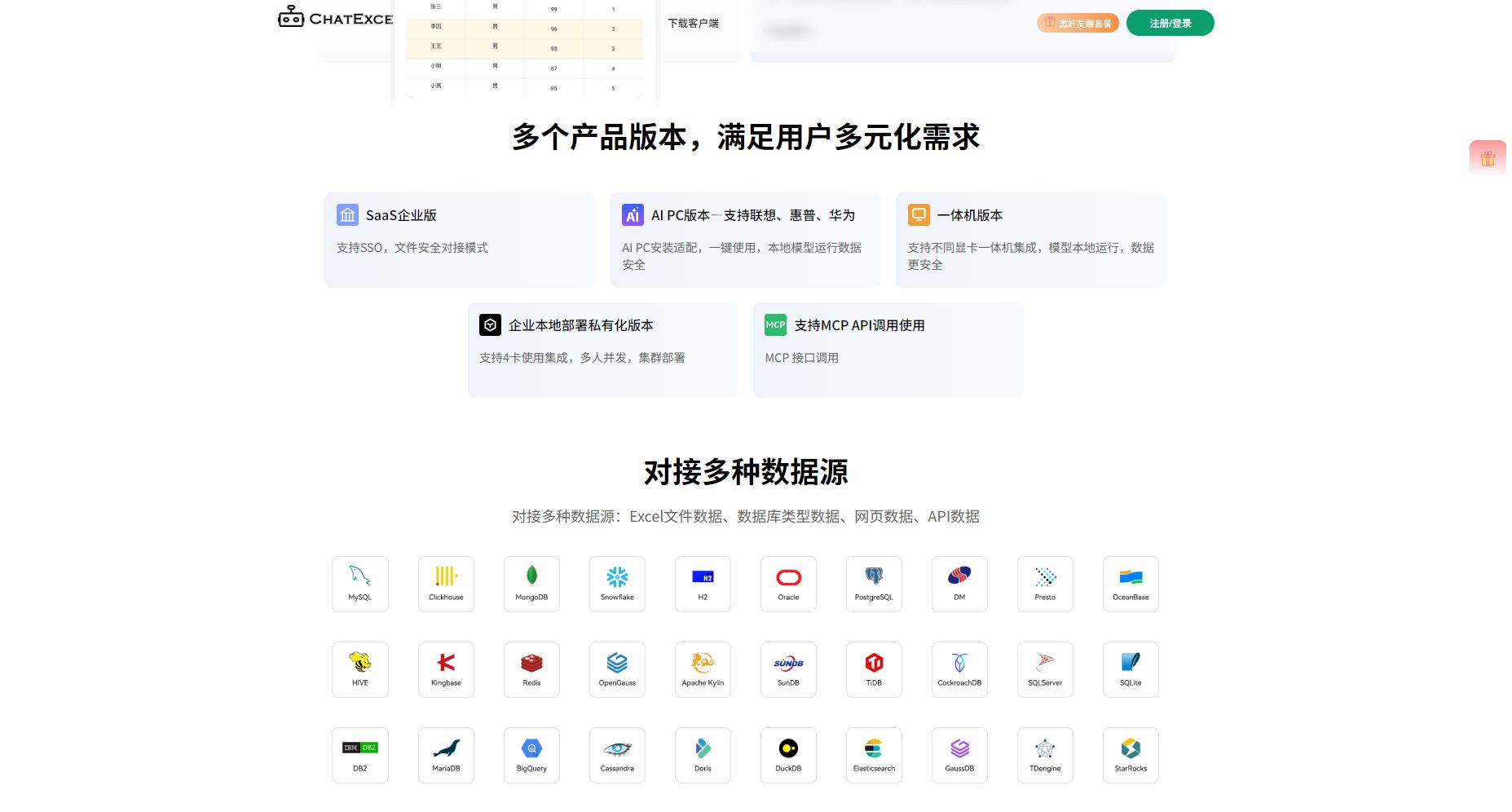Click the 企业本地部署私有化版本 card
This screenshot has width=1512, height=812.
[602, 349]
